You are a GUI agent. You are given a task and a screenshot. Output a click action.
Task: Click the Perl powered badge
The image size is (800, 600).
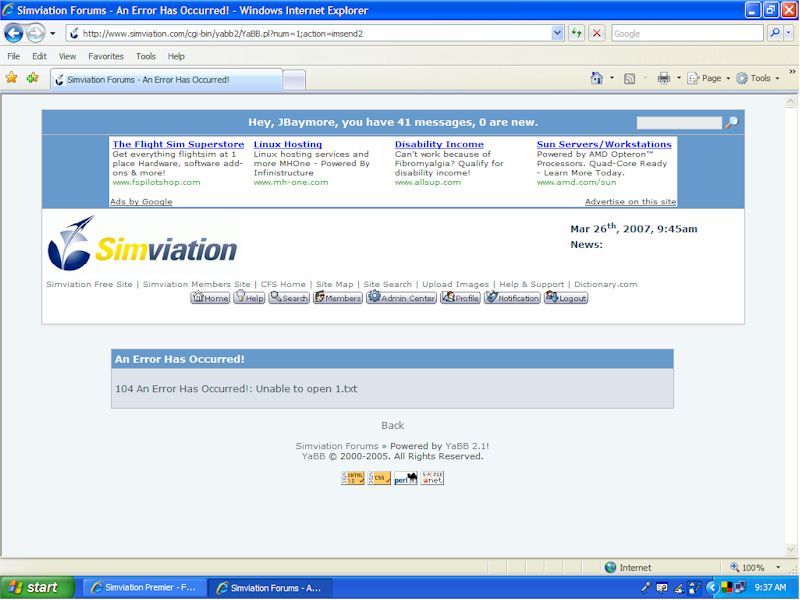click(405, 478)
